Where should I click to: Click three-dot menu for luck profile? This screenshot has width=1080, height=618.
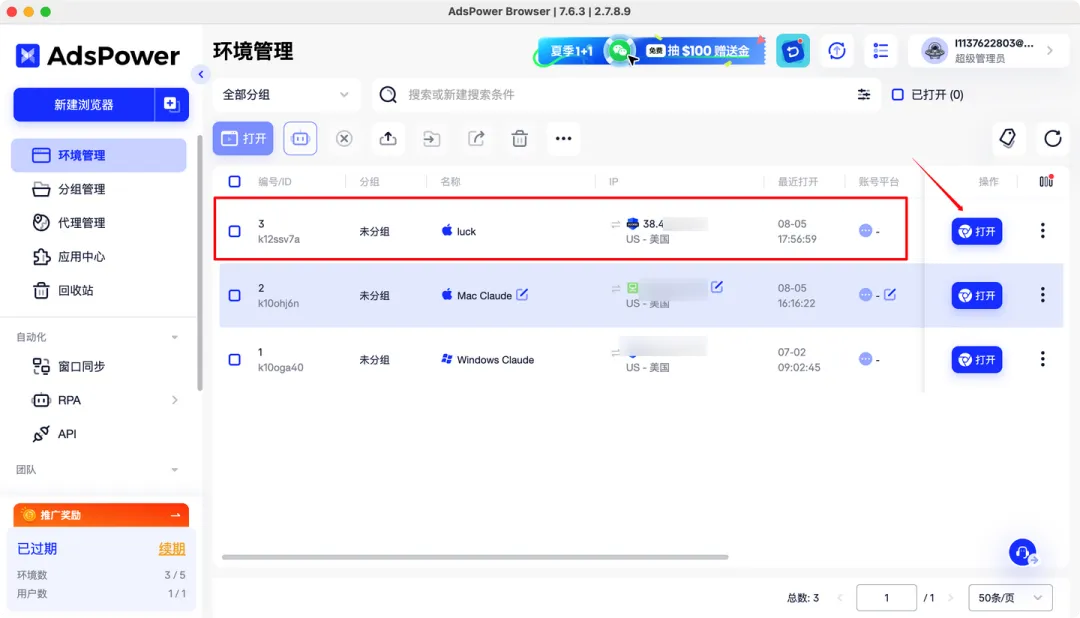[x=1042, y=231]
